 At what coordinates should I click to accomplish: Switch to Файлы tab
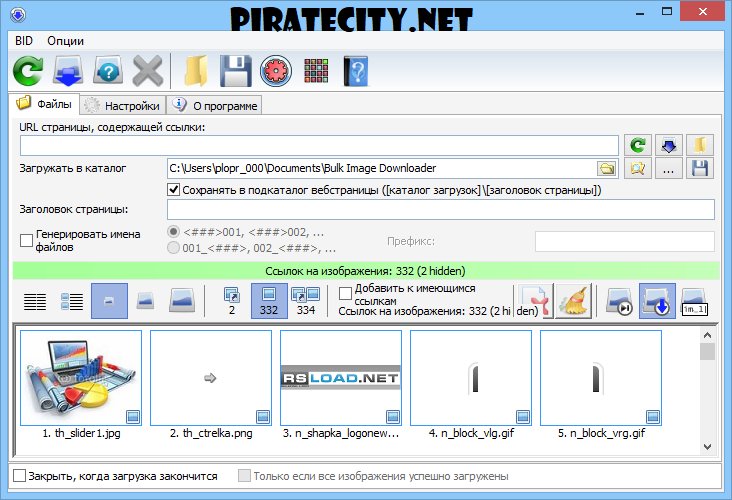click(x=44, y=104)
